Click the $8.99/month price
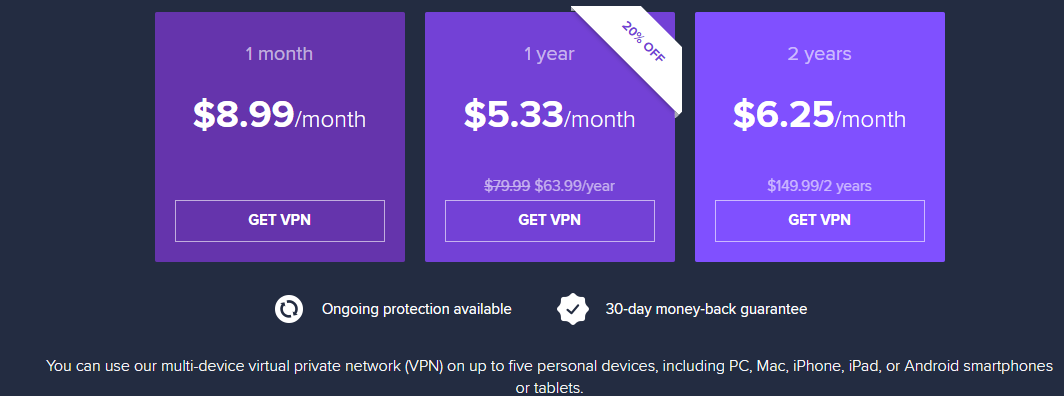 pos(280,115)
